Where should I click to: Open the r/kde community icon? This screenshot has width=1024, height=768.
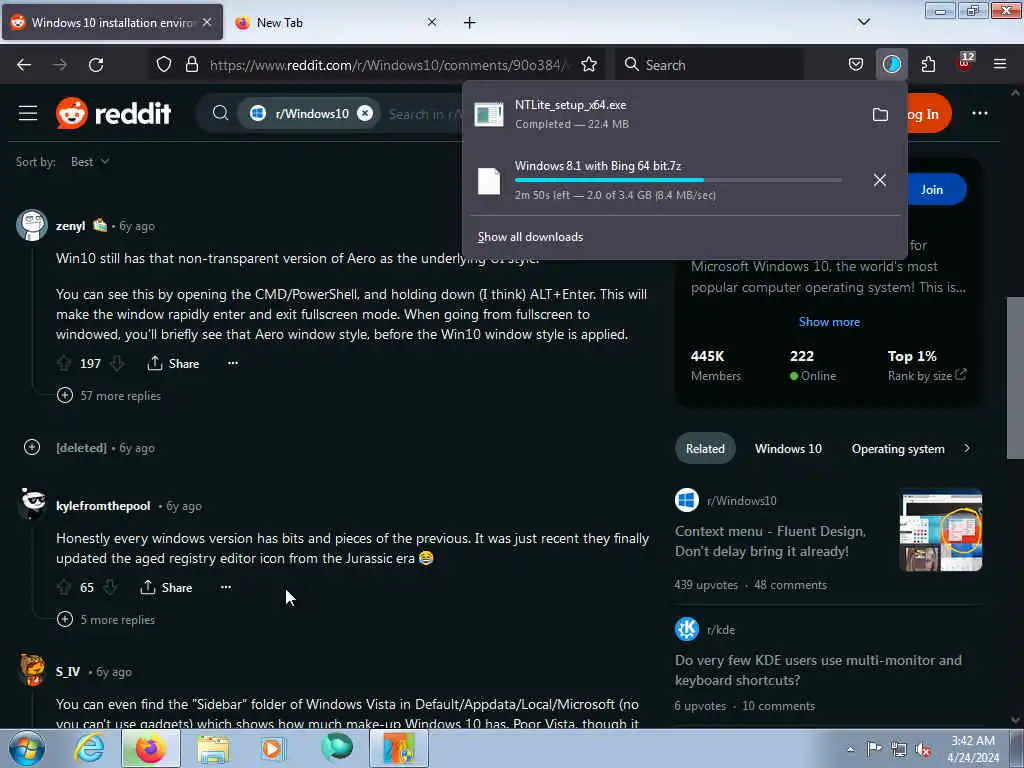(x=686, y=630)
